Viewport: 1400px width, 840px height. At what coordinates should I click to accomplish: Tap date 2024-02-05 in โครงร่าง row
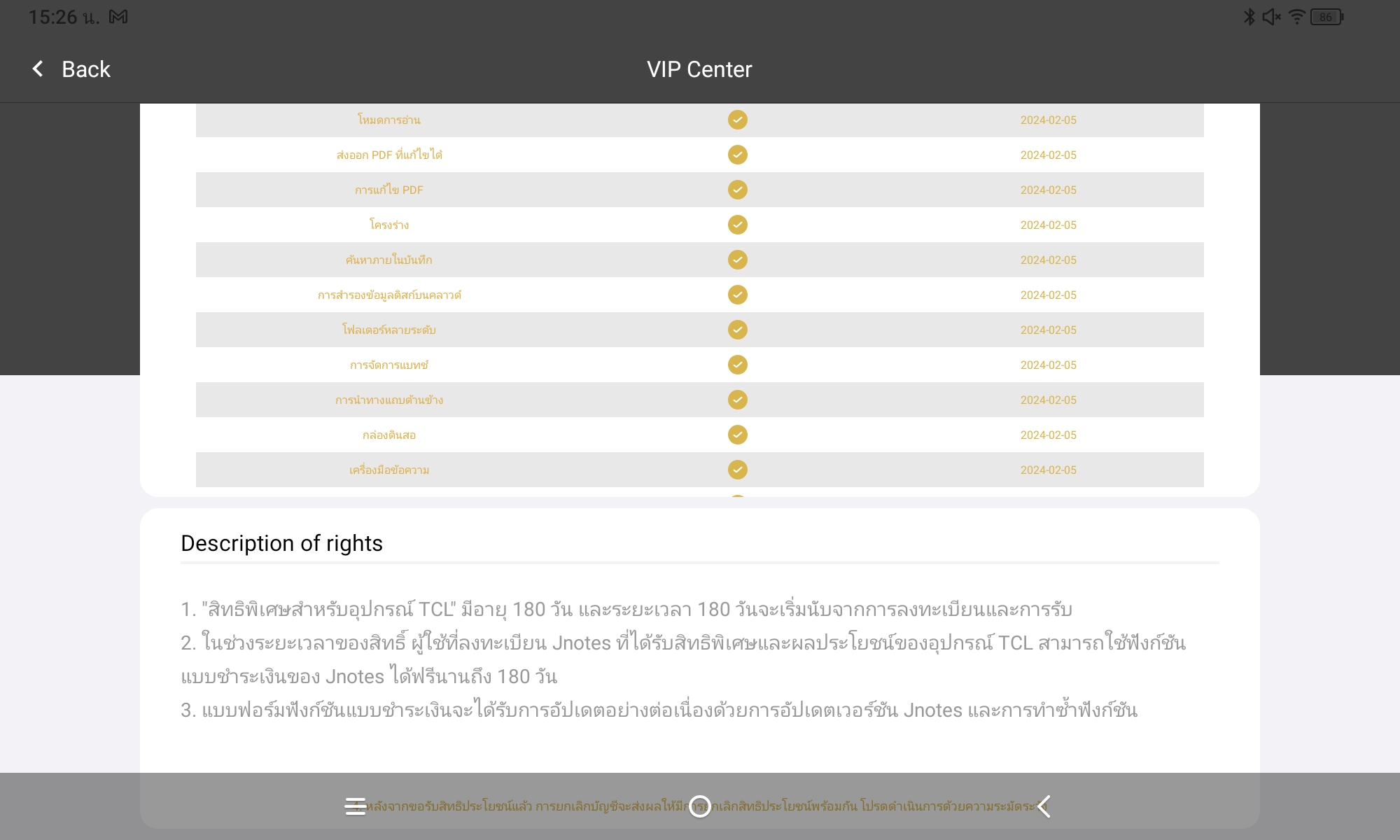click(x=1048, y=225)
